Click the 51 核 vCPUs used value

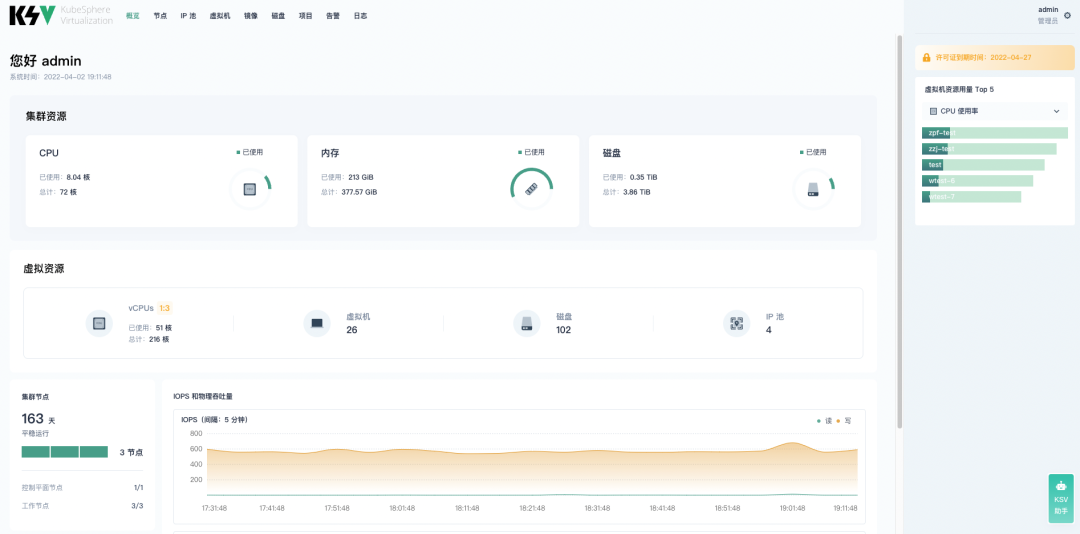[163, 327]
